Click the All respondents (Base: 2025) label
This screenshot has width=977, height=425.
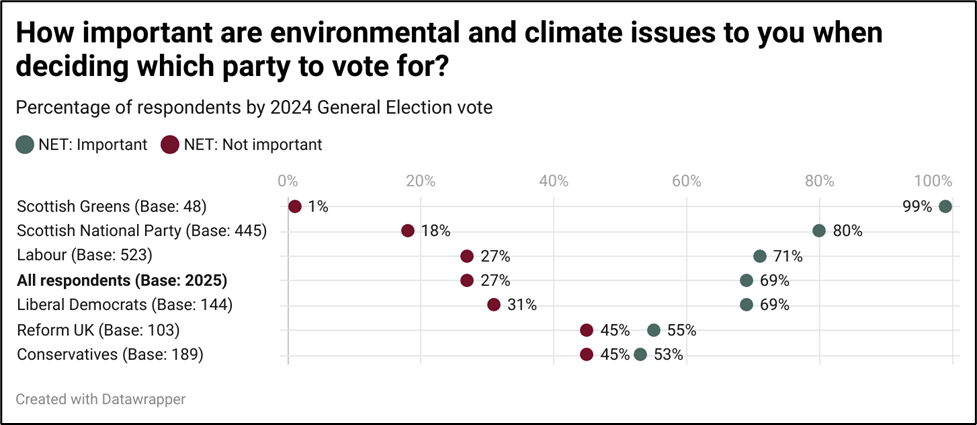pos(122,280)
